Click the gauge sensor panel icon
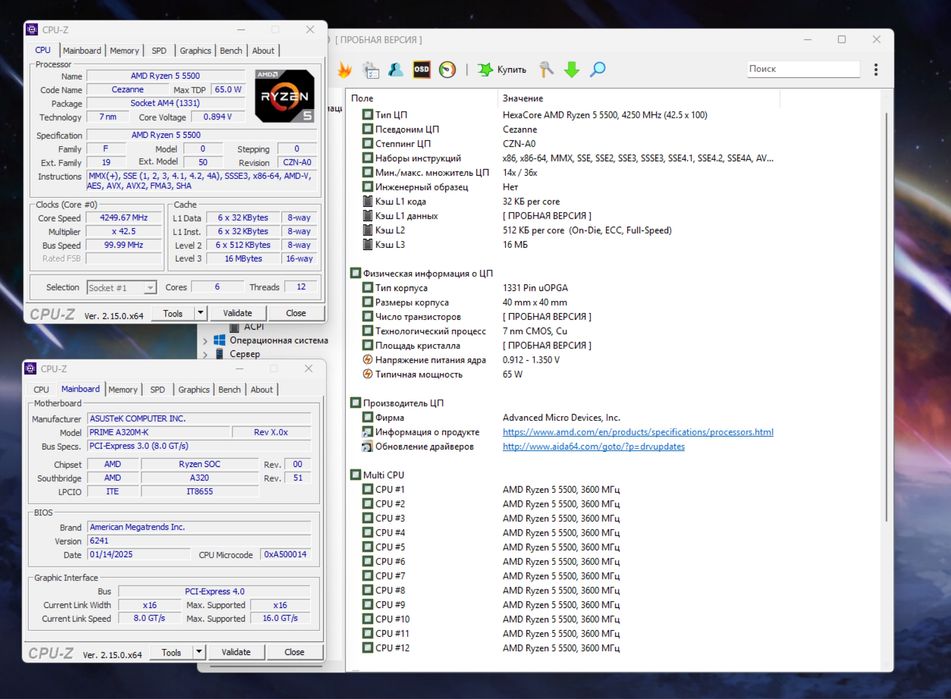Screen dimensions: 951x699 pos(447,70)
